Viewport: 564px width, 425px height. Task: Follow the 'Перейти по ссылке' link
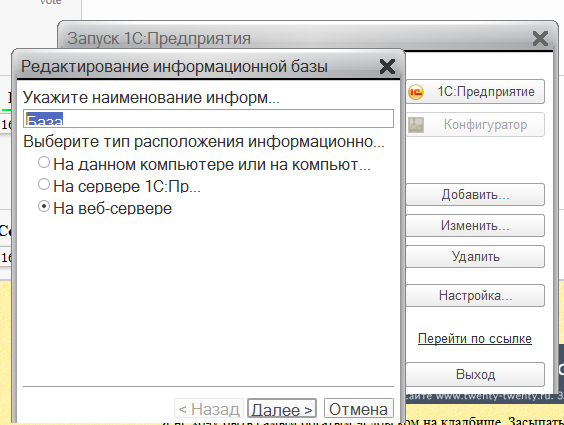[x=475, y=338]
